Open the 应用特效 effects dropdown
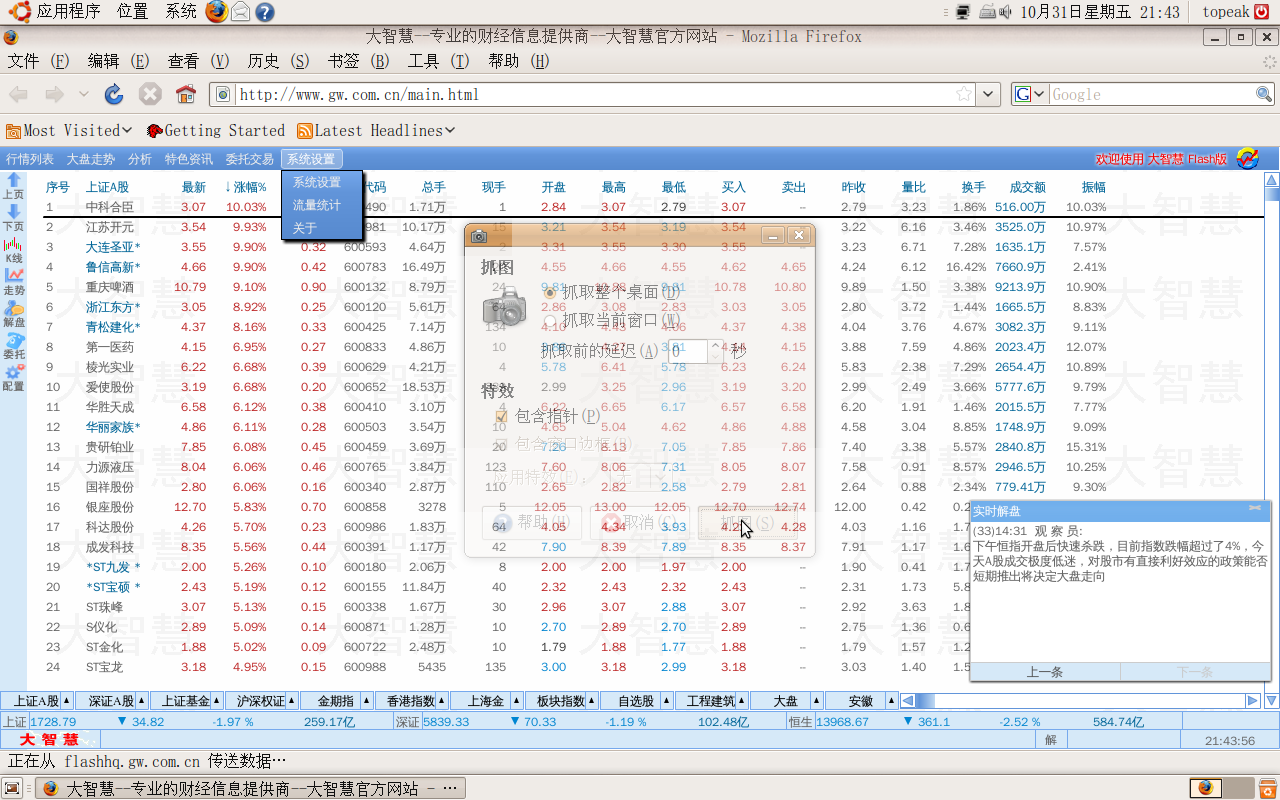 click(640, 475)
